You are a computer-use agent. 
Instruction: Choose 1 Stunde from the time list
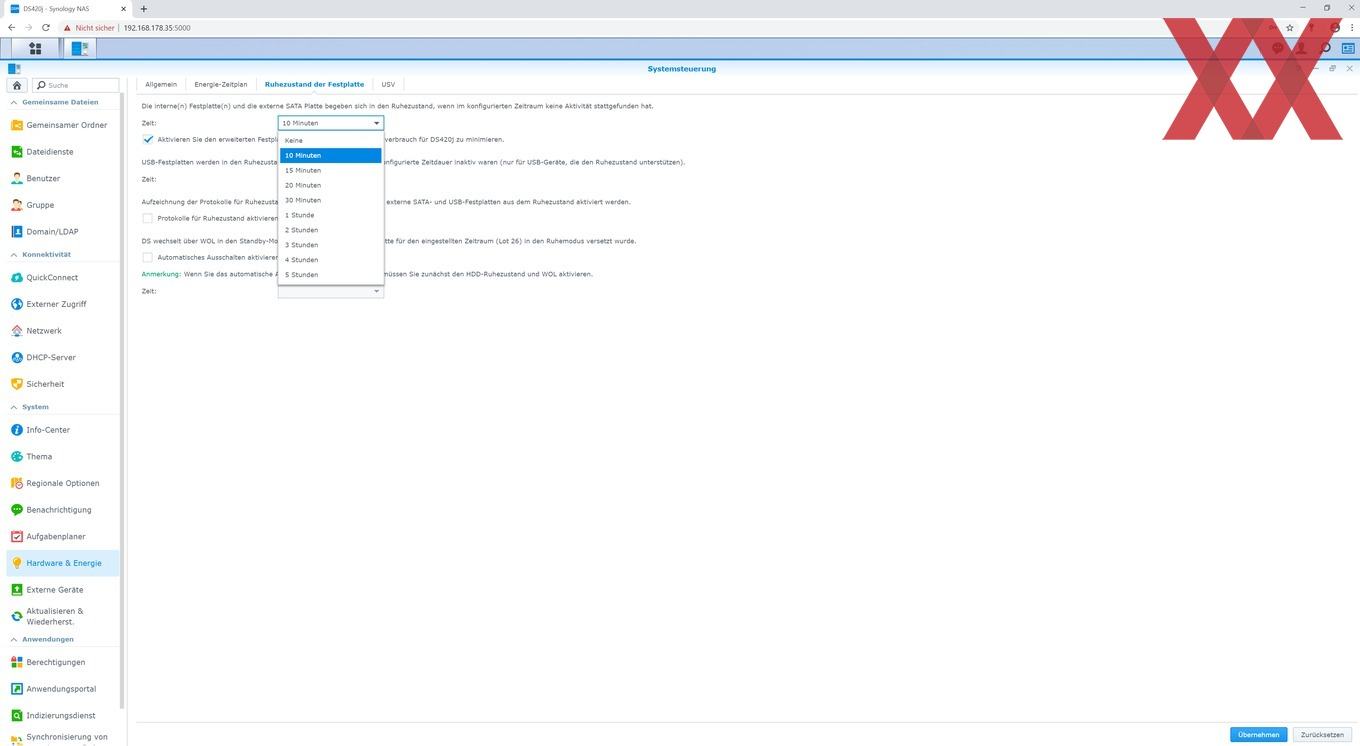click(x=330, y=215)
